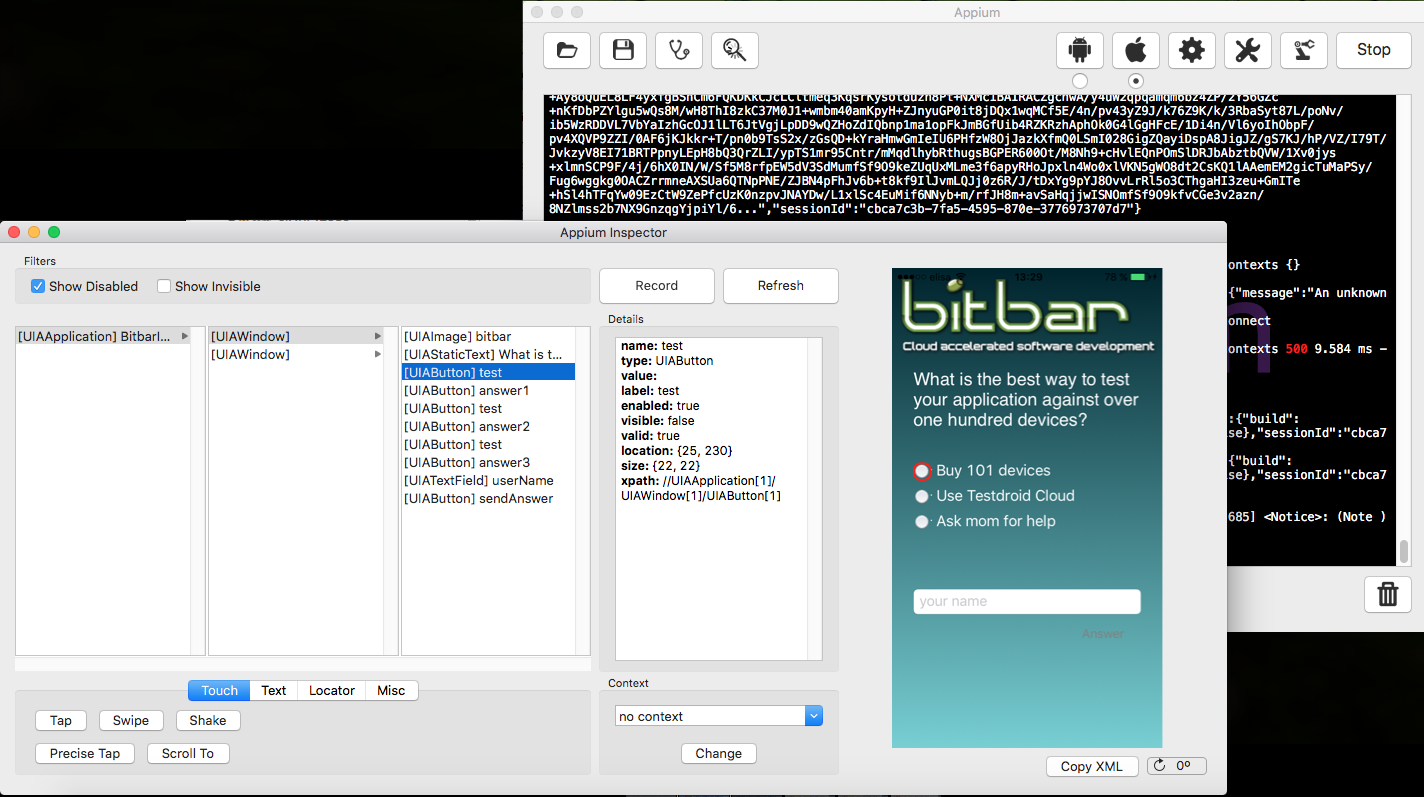Select the Android radio button
Screen dimensions: 1424x797
(x=1080, y=81)
